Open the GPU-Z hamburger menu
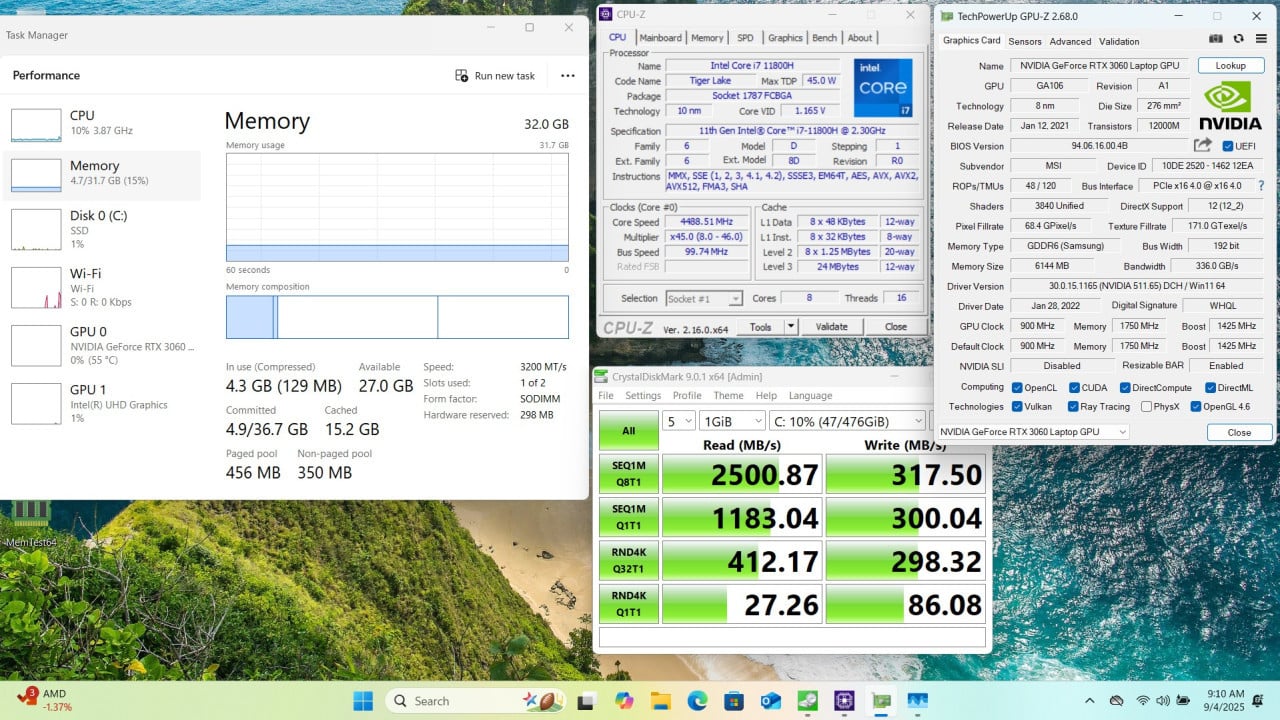The width and height of the screenshot is (1280, 720). pyautogui.click(x=1259, y=39)
